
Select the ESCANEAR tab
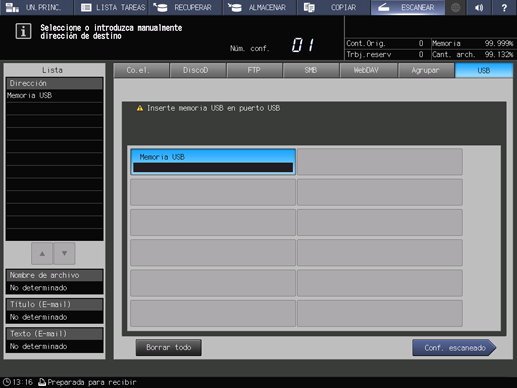[408, 7]
